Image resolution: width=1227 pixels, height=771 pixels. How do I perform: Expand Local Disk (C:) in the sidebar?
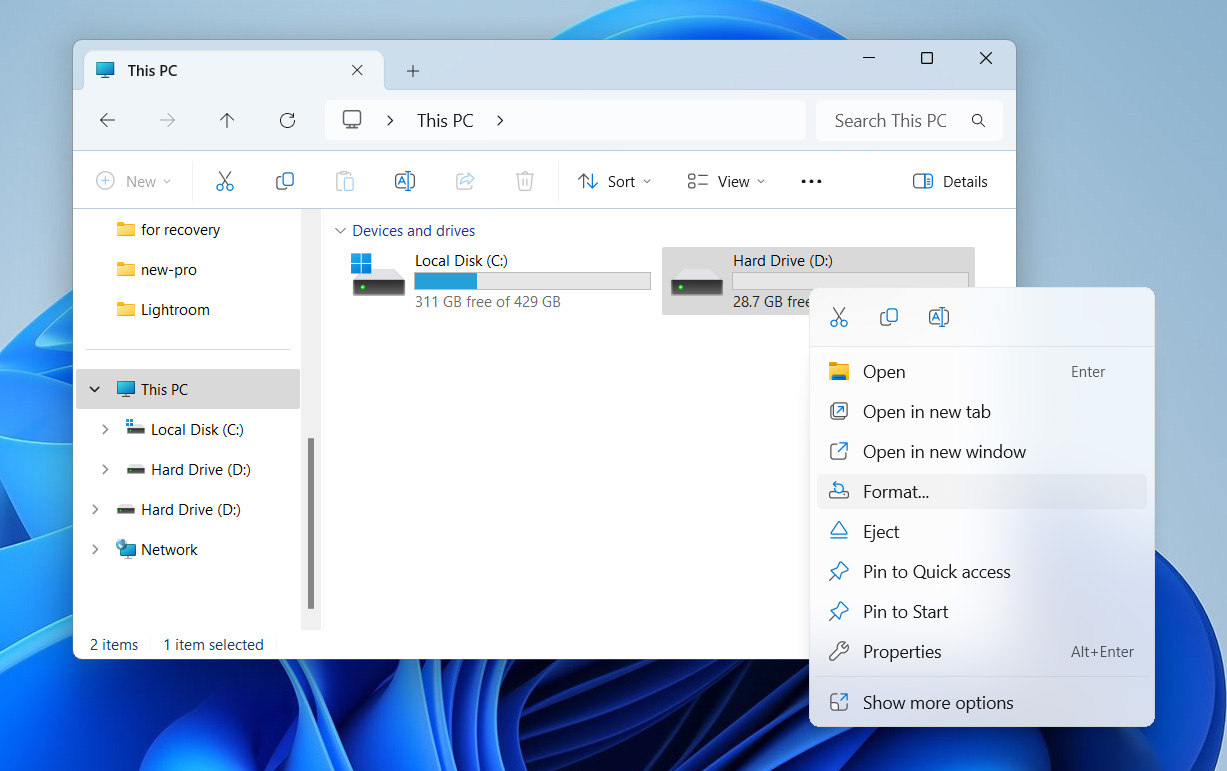[x=105, y=429]
